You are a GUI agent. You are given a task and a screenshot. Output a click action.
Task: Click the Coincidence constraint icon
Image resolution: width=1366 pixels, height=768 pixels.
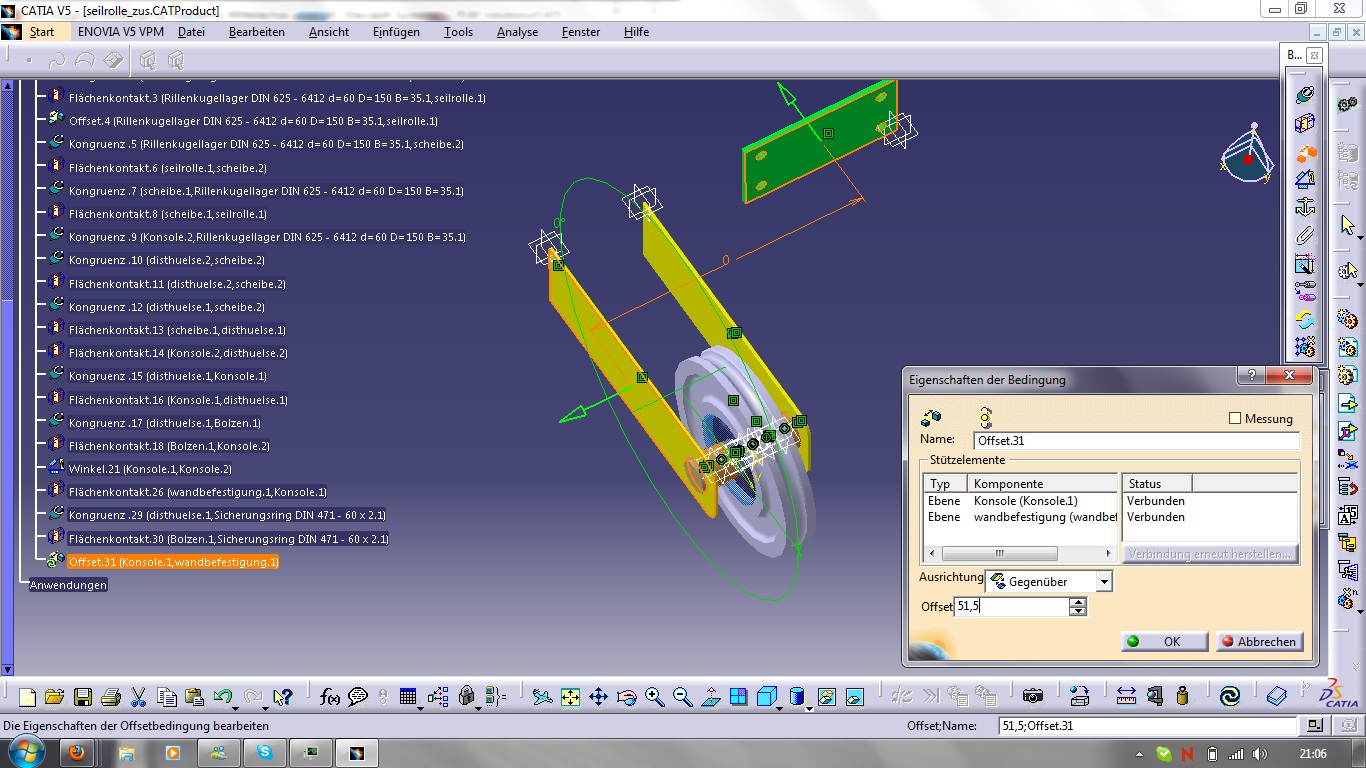[x=1304, y=95]
